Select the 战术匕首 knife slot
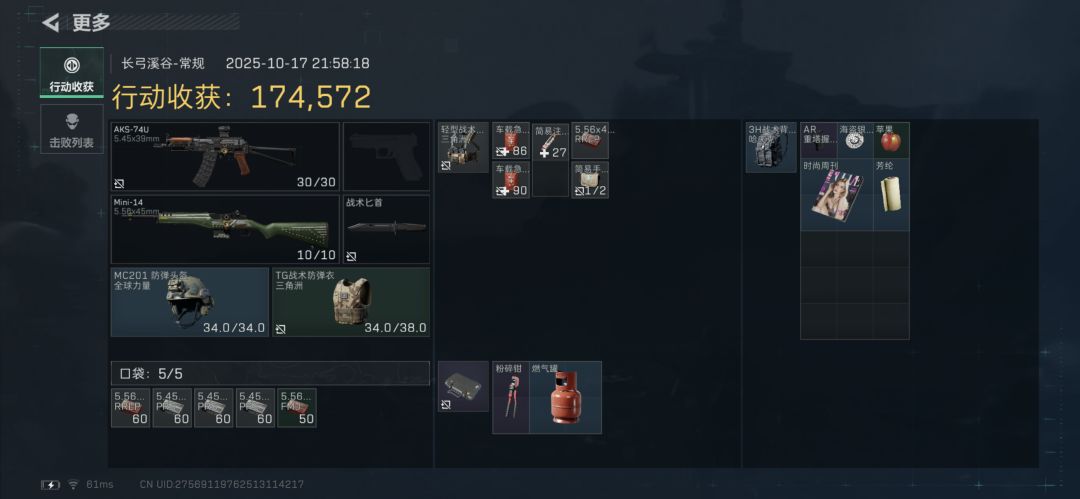This screenshot has width=1080, height=499. tap(386, 229)
